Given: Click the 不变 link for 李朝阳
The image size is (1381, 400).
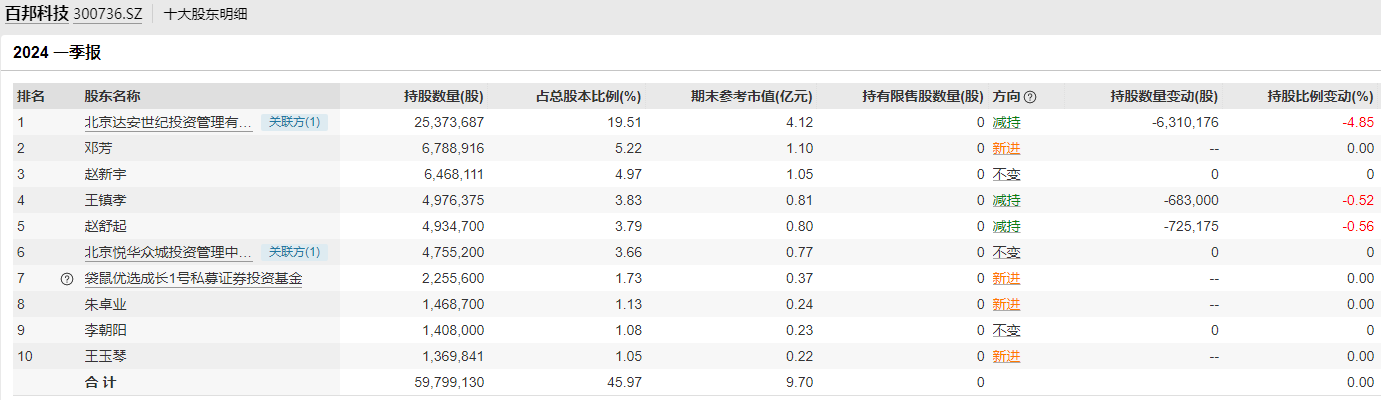Looking at the screenshot, I should click(x=1006, y=331).
